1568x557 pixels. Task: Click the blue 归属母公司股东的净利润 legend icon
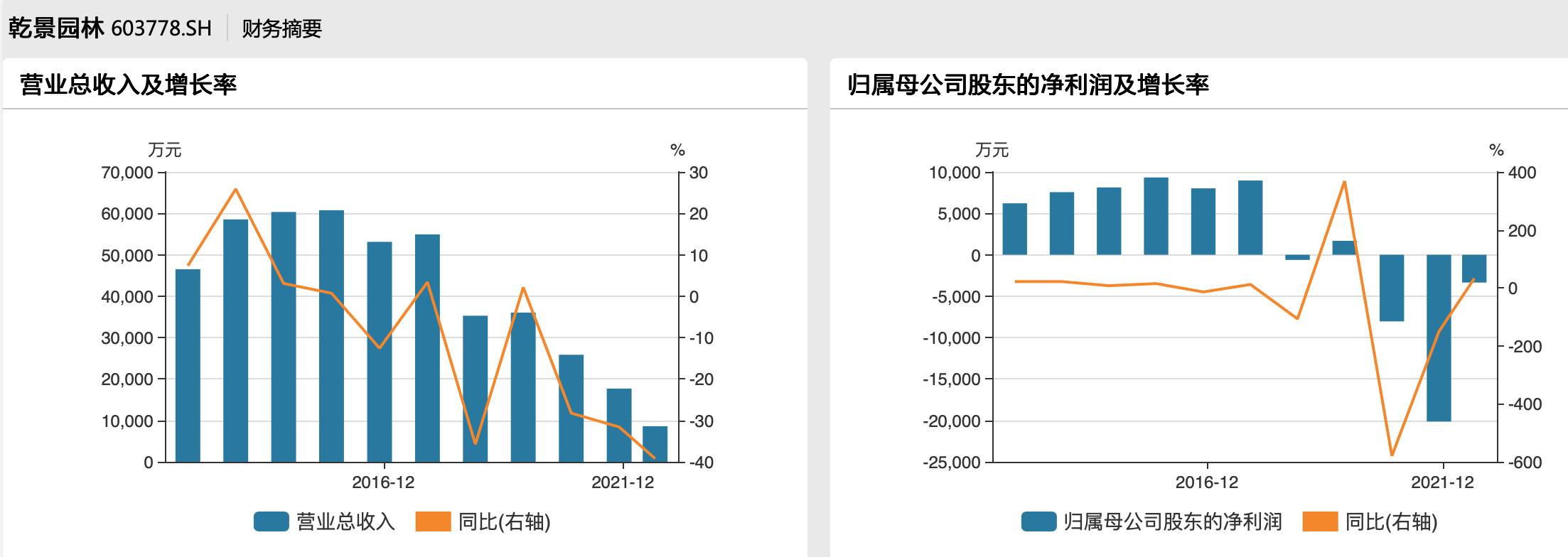(1038, 521)
